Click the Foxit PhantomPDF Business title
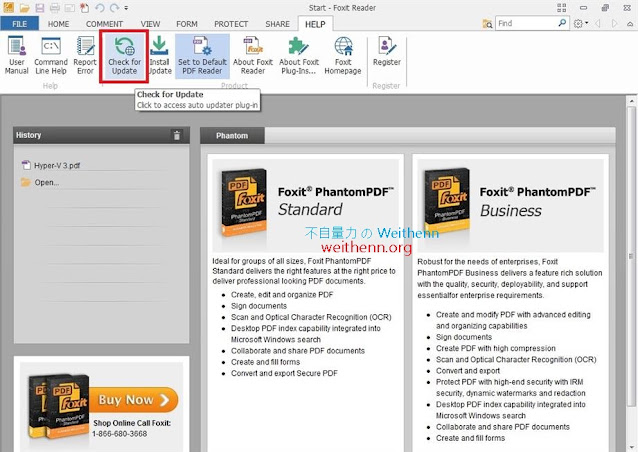The height and width of the screenshot is (452, 638). click(x=537, y=202)
